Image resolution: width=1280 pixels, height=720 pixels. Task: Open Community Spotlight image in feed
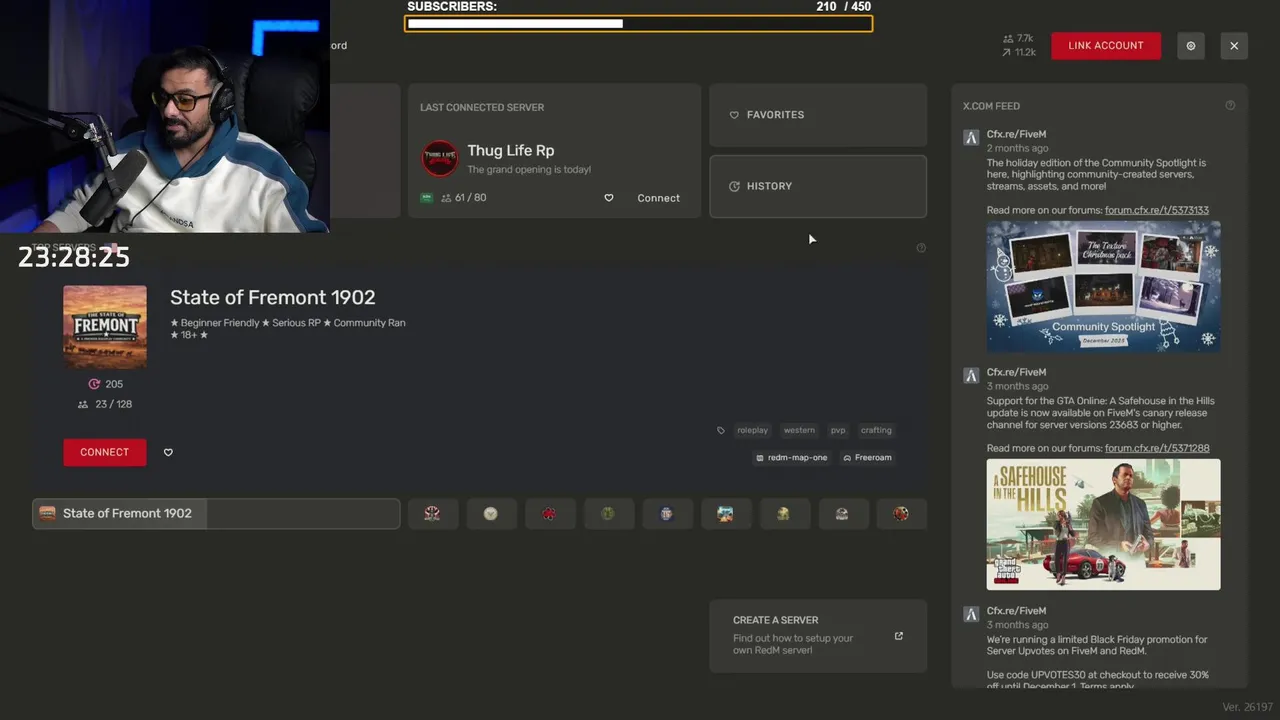(x=1103, y=286)
